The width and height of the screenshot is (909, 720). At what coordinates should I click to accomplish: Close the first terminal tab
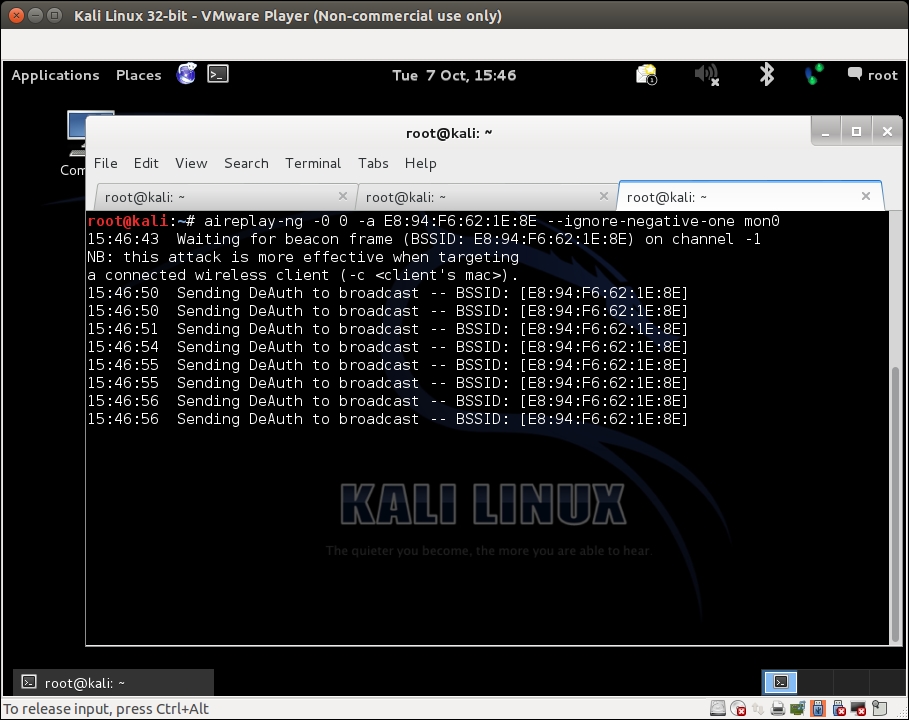(x=343, y=196)
